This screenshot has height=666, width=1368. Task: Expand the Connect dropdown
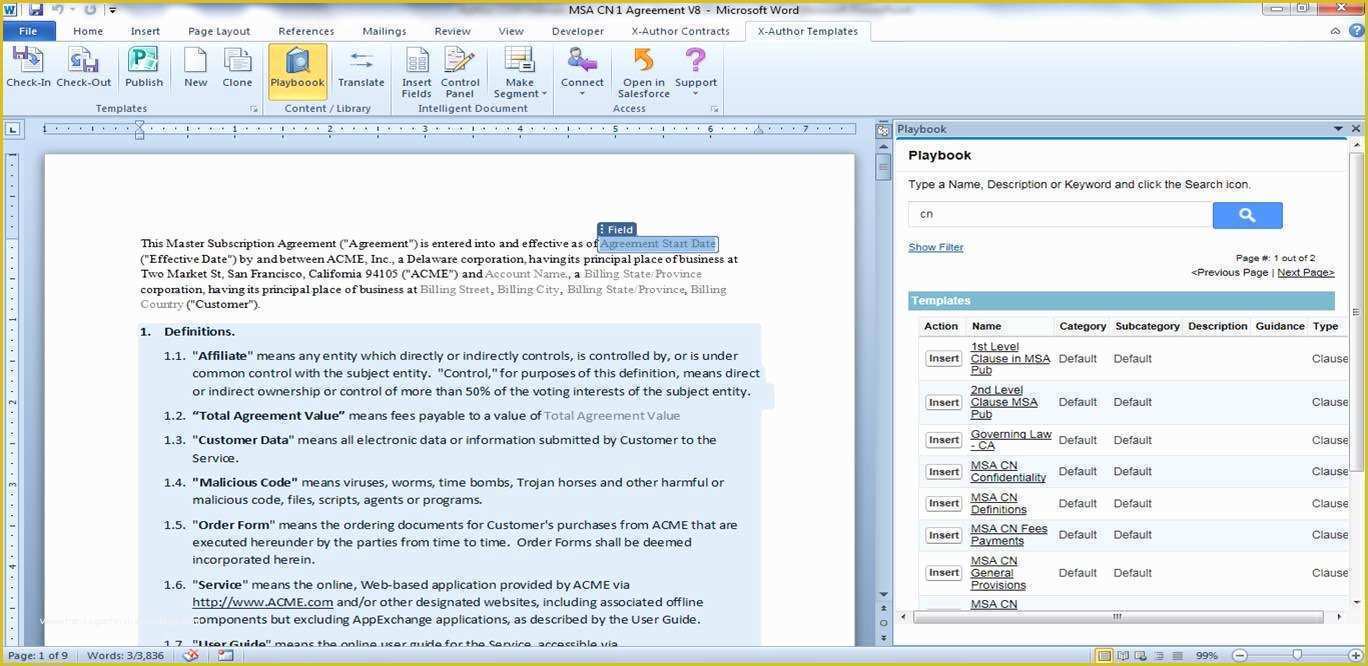click(582, 72)
